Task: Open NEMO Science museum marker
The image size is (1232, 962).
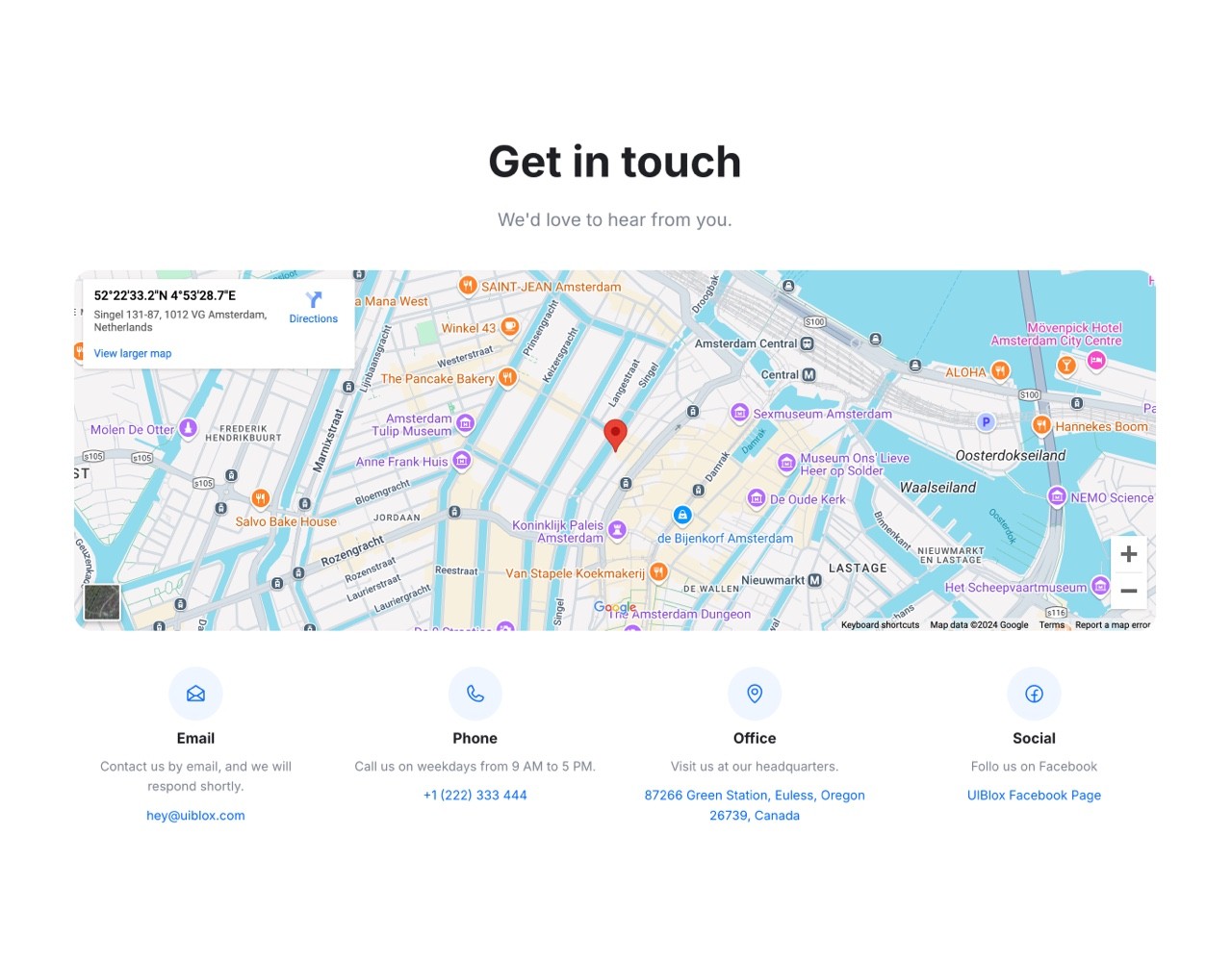Action: pos(1057,496)
